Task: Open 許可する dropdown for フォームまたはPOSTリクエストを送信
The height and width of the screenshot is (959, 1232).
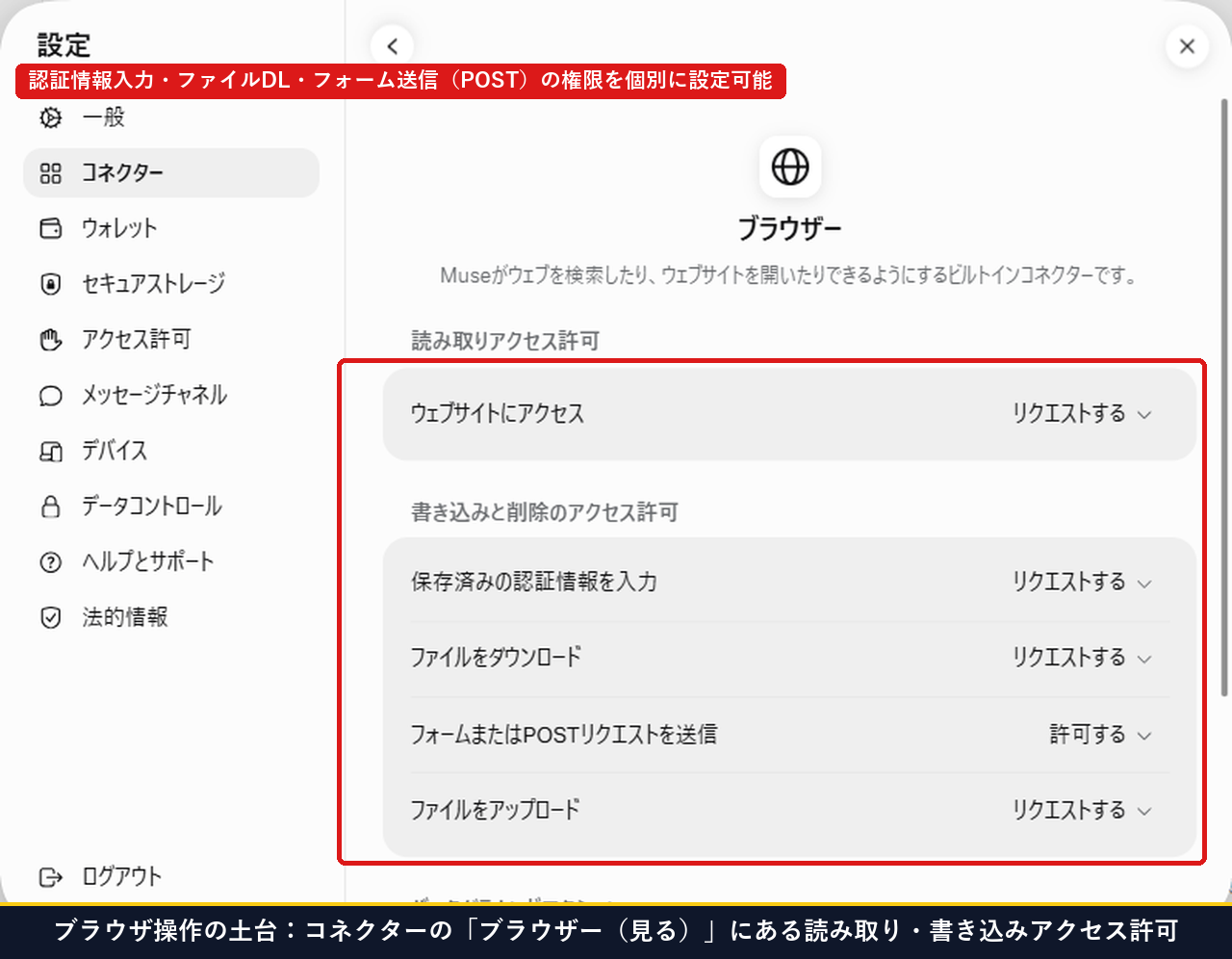Action: coord(1100,735)
